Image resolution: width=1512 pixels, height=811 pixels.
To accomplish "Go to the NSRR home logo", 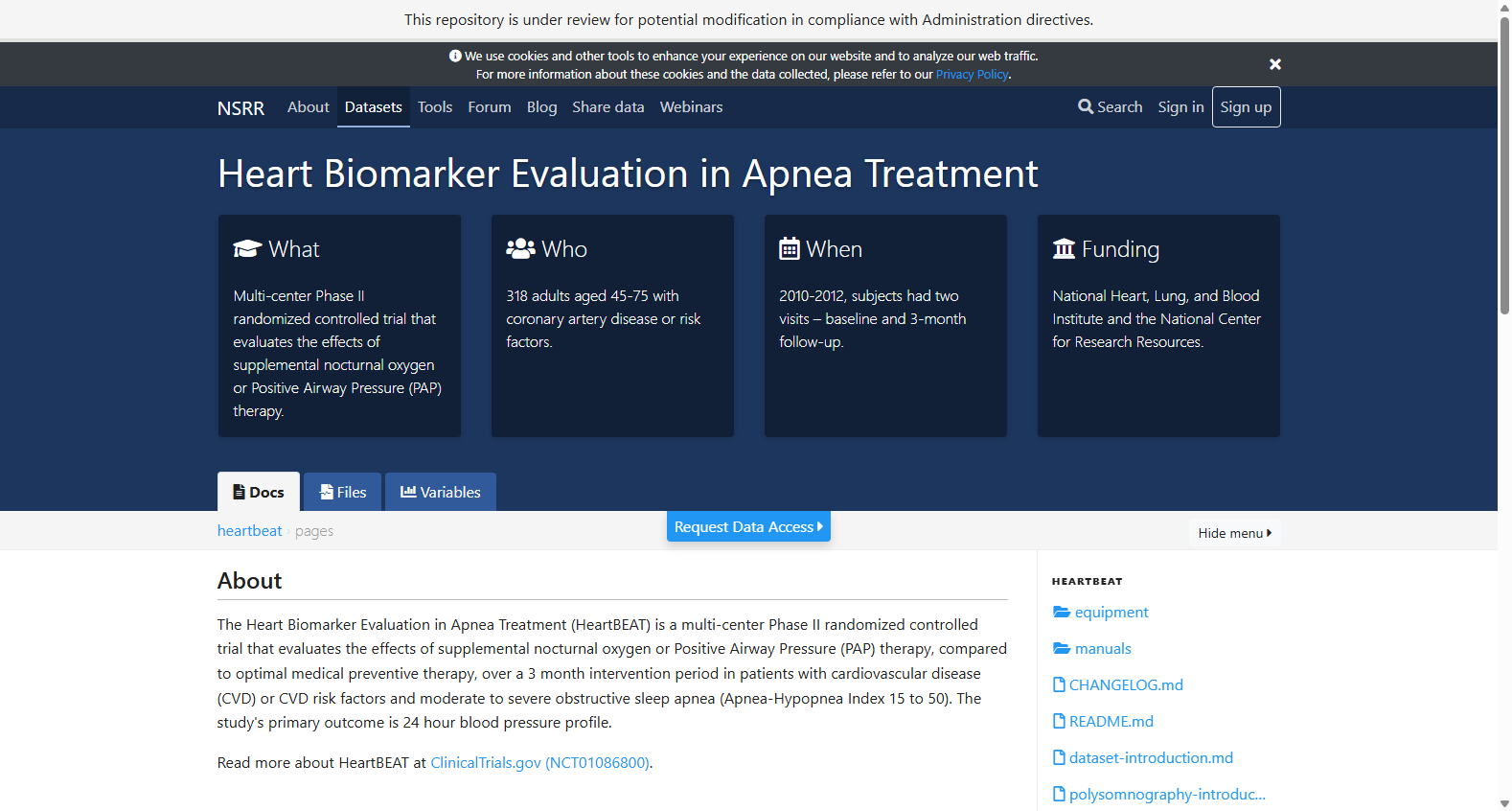I will point(241,108).
